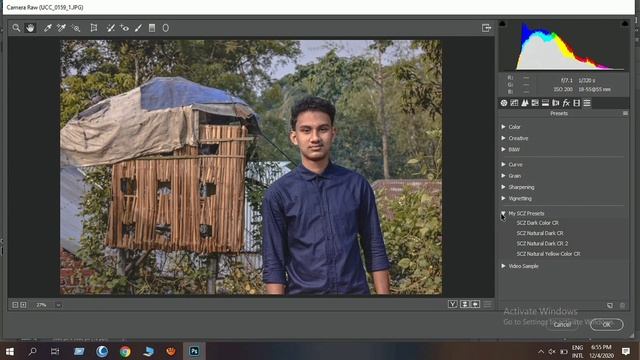This screenshot has height=360, width=640.
Task: Toggle highlight clipping warning in histogram
Action: coord(625,24)
